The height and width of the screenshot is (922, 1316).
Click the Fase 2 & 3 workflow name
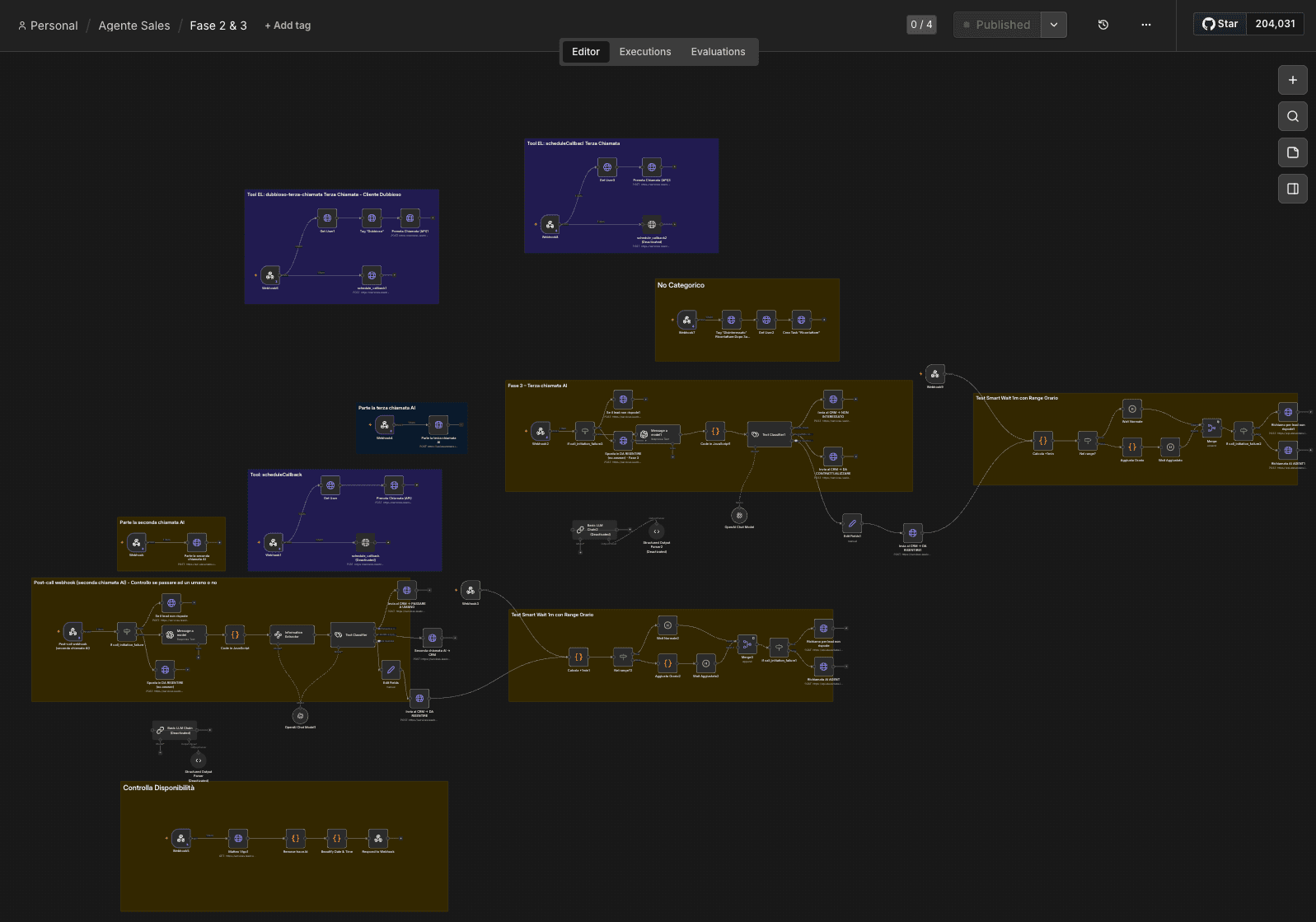click(218, 26)
